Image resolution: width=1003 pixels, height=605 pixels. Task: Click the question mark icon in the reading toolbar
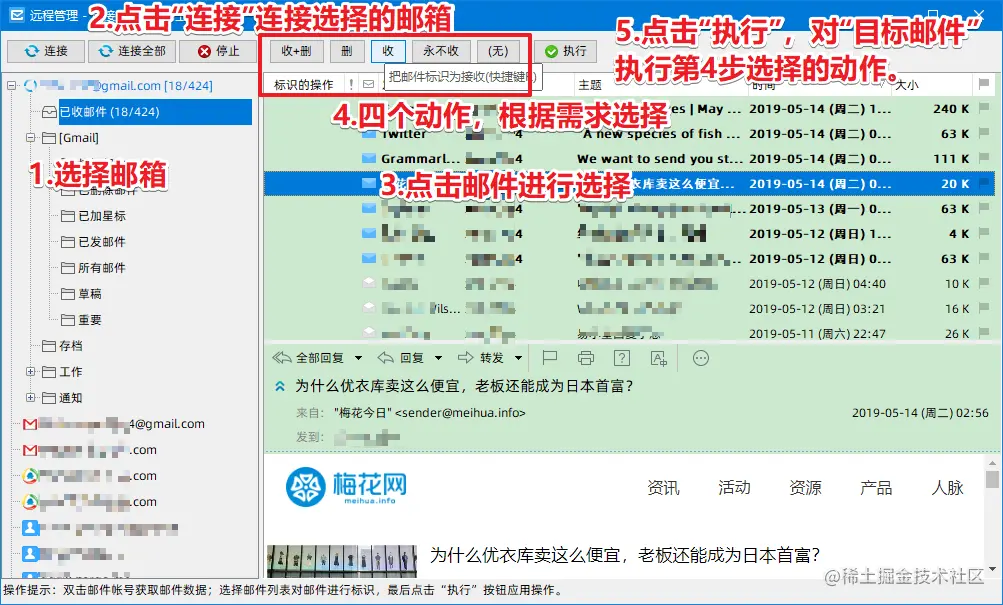click(x=622, y=358)
